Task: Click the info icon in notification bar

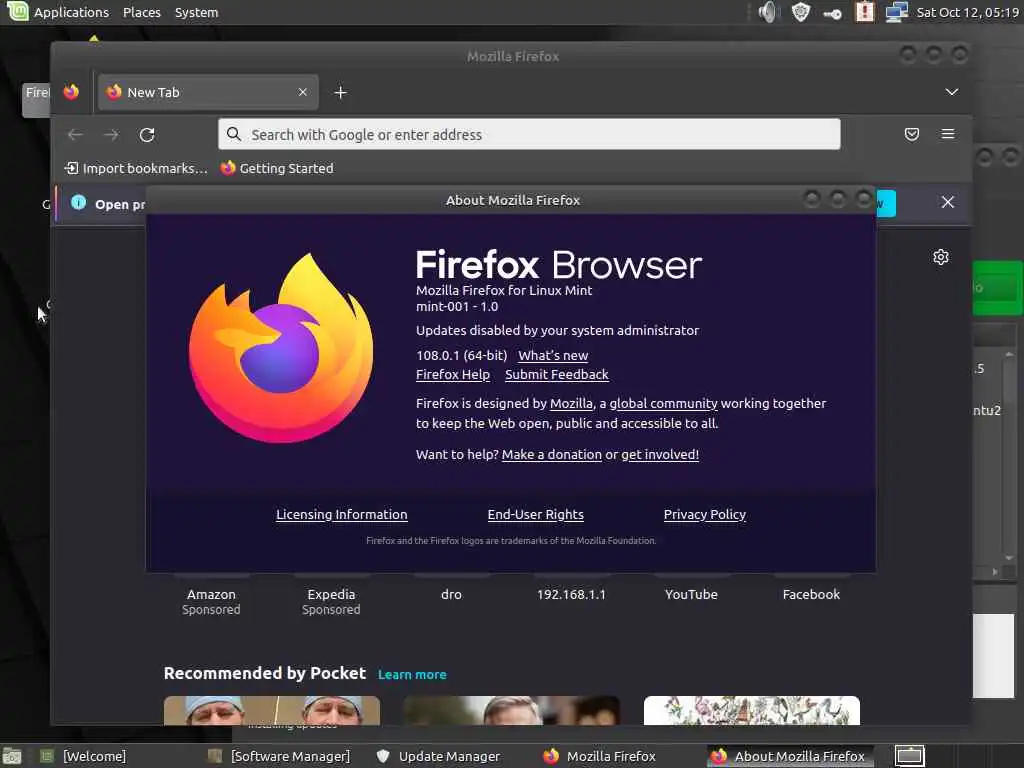Action: click(78, 202)
